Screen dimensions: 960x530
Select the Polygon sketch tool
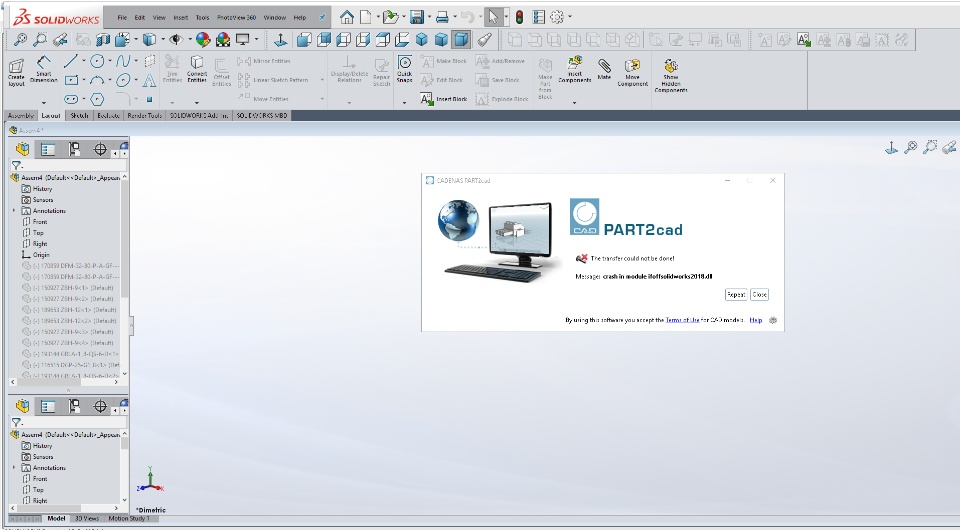pos(97,99)
